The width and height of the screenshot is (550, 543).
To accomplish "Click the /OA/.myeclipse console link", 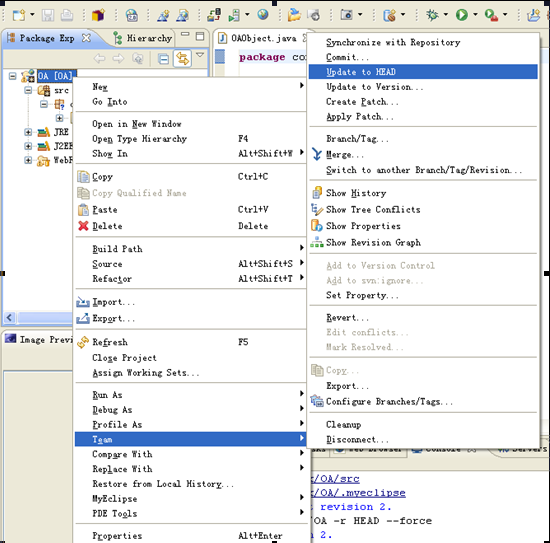I will [x=358, y=493].
